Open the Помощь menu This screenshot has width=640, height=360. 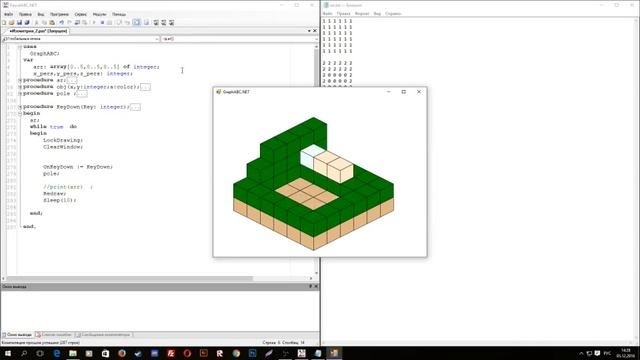119,14
